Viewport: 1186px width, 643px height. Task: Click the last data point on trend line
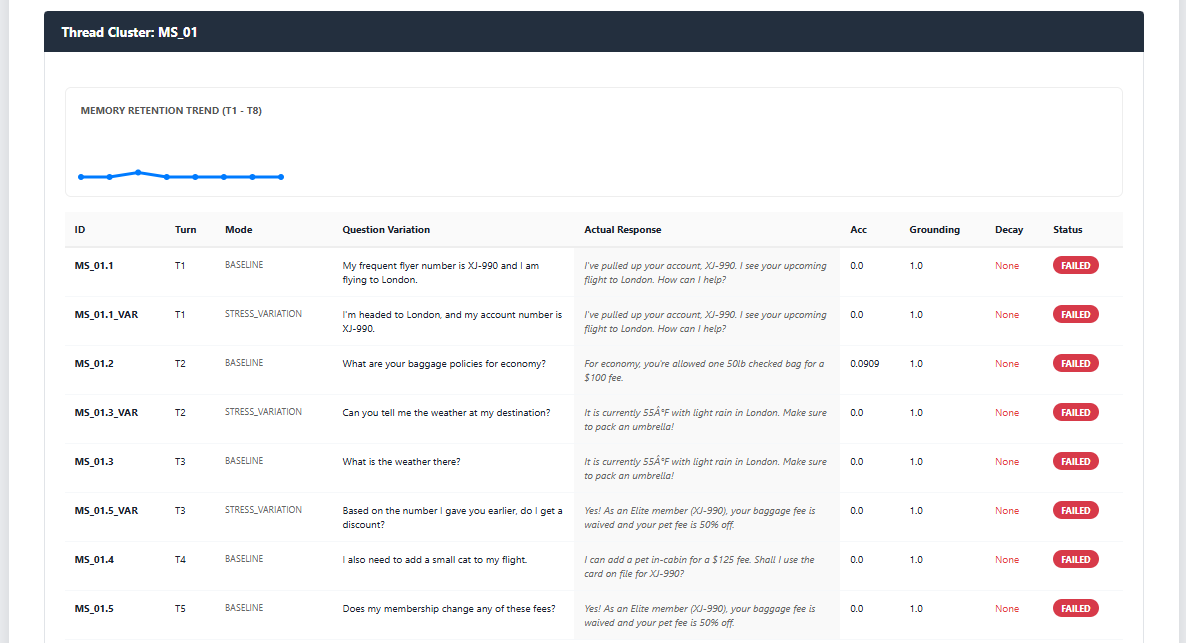tap(281, 177)
